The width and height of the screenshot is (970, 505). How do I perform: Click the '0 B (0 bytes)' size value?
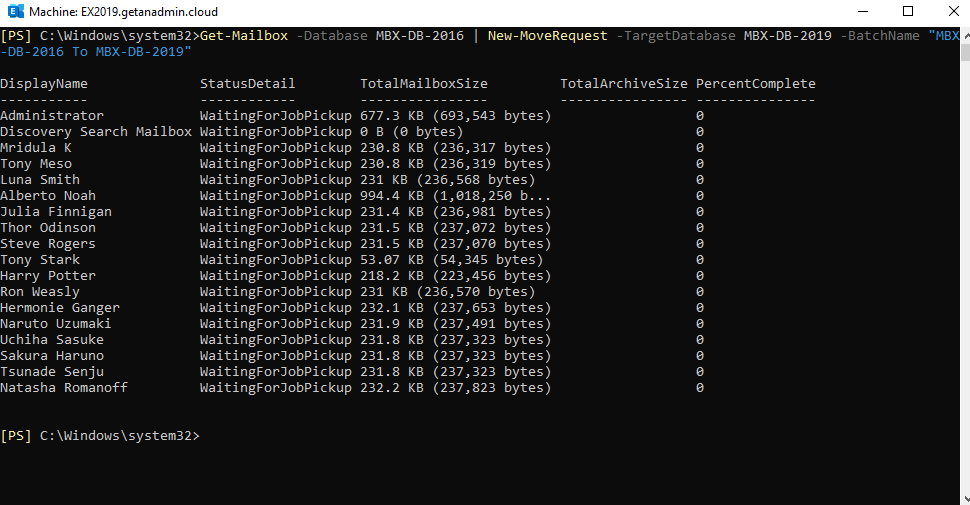tap(411, 132)
